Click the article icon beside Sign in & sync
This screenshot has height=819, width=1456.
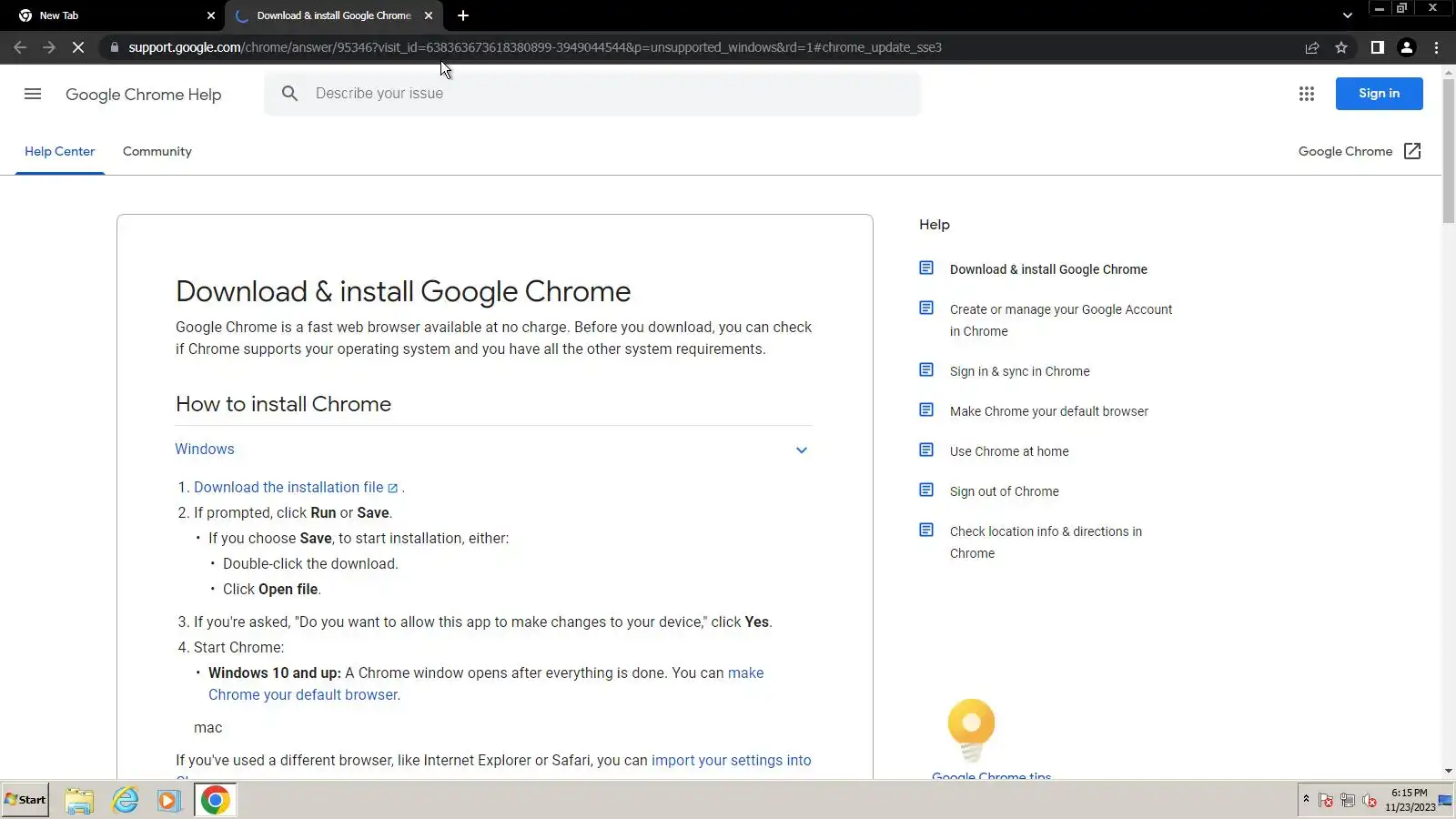[926, 369]
